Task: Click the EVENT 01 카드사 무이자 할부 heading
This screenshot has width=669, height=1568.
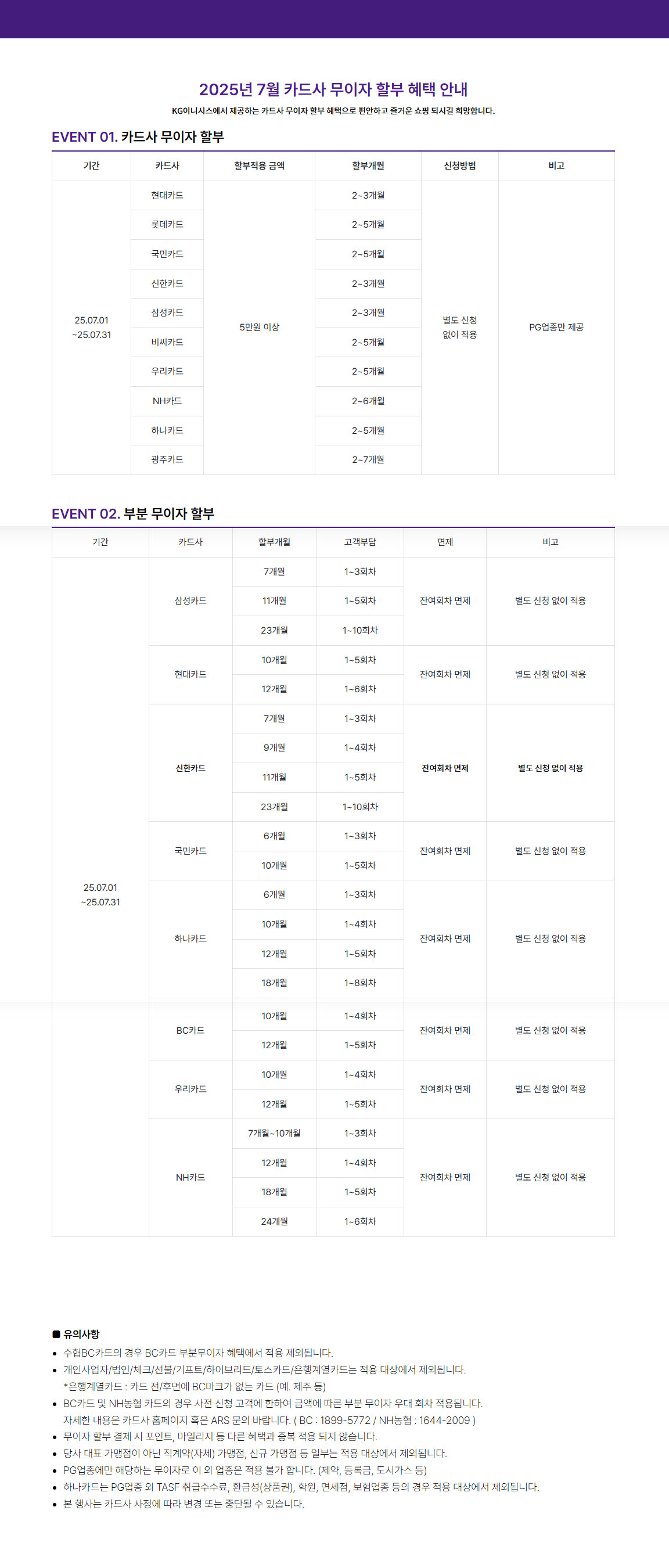Action: point(138,137)
